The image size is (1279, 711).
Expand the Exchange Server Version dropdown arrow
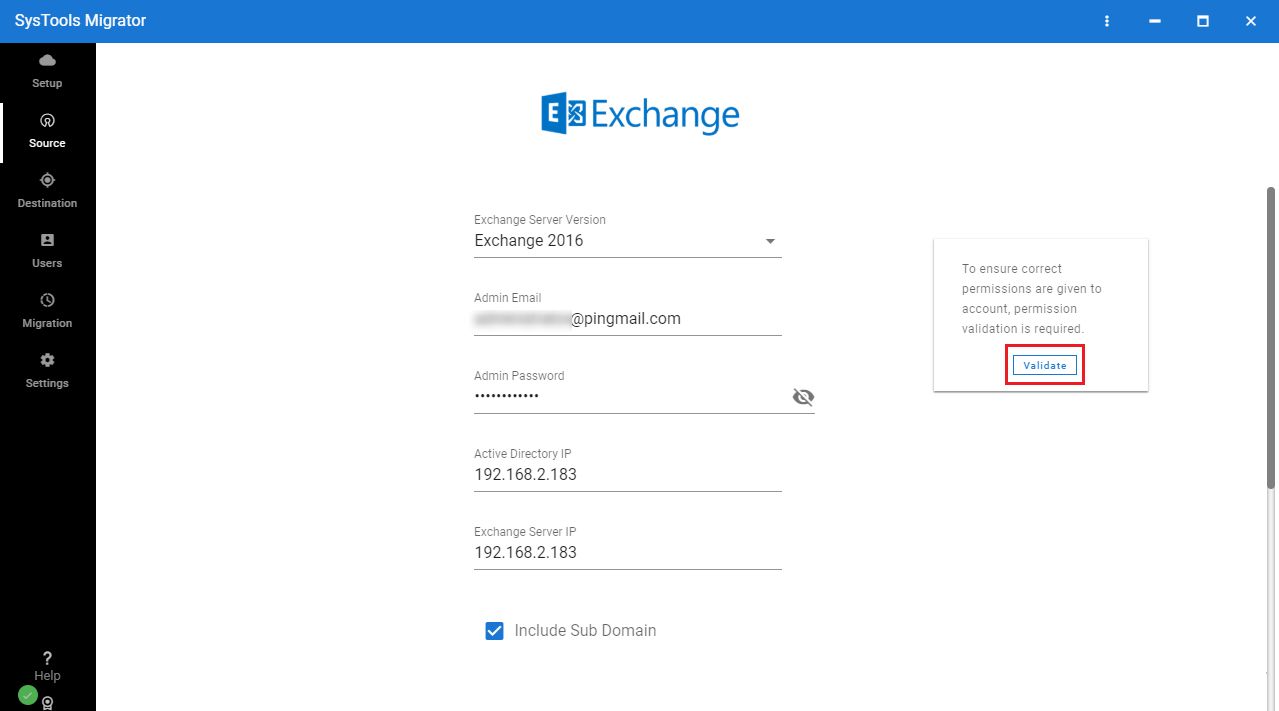click(x=770, y=241)
